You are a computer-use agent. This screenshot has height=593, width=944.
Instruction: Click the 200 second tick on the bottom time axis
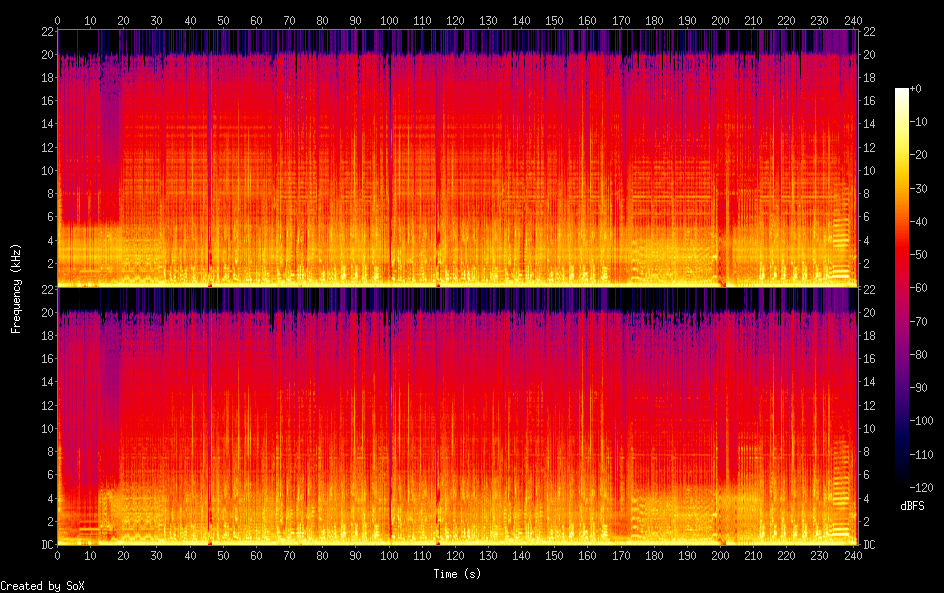tap(721, 555)
